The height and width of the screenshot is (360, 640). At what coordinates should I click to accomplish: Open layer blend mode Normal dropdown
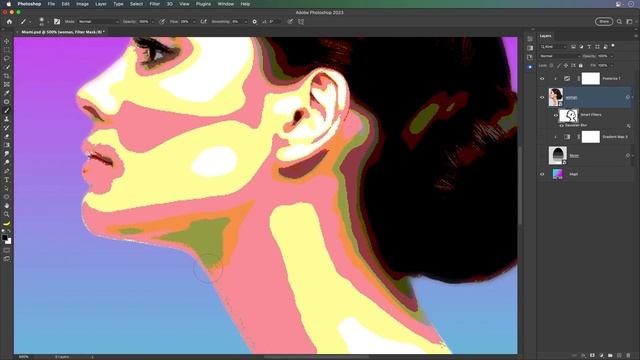click(x=559, y=56)
